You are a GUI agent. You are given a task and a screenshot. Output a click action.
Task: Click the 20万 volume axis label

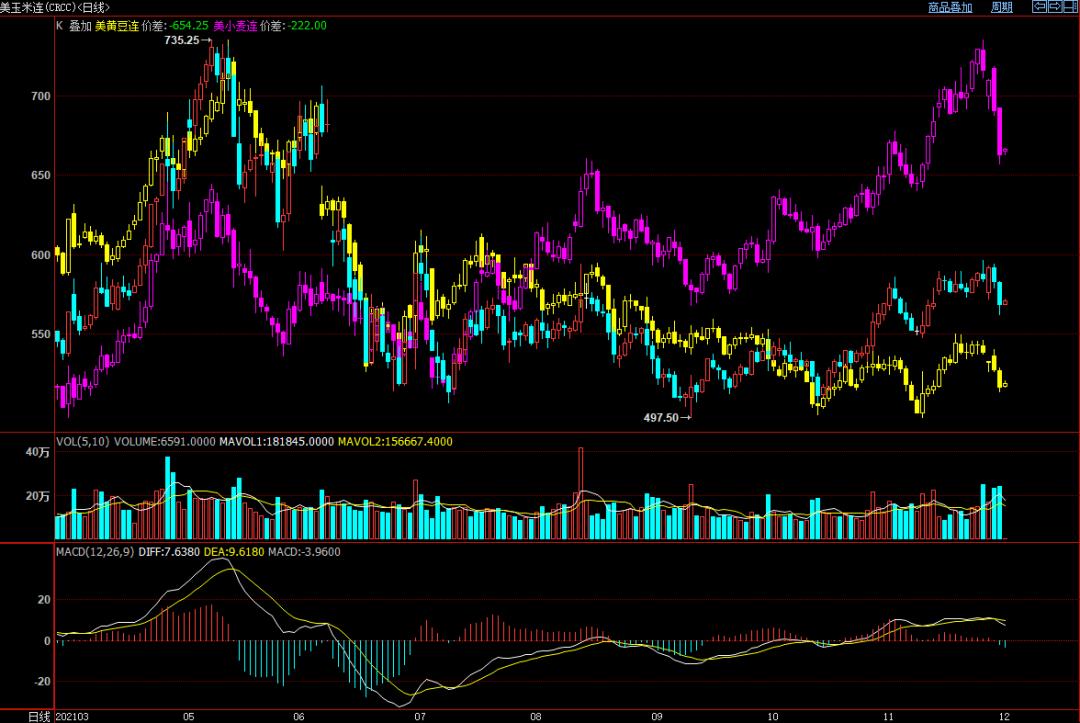pyautogui.click(x=38, y=496)
